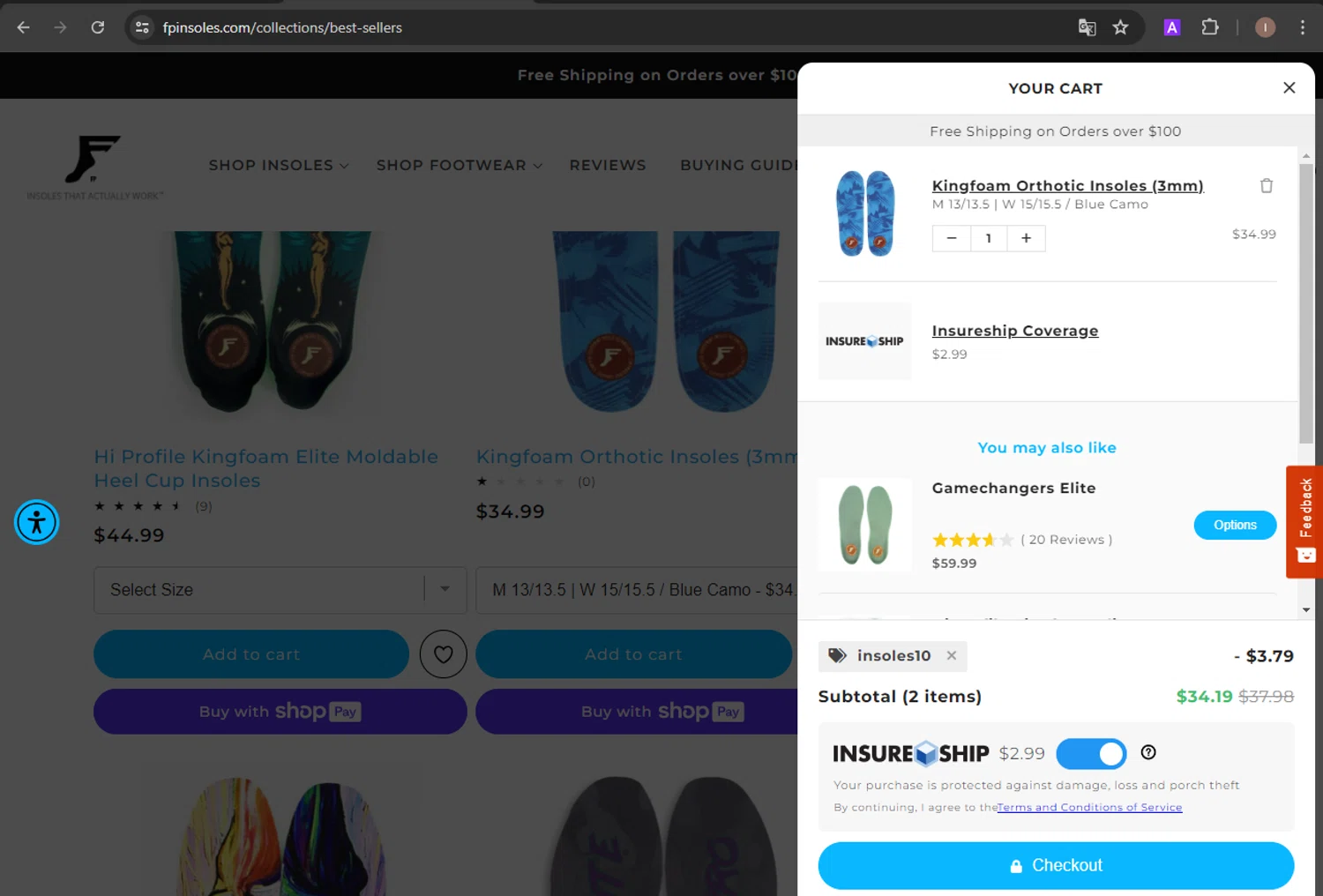This screenshot has width=1323, height=896.
Task: Buy Kingfoam Orthotic with Shop Pay
Action: coord(637,712)
